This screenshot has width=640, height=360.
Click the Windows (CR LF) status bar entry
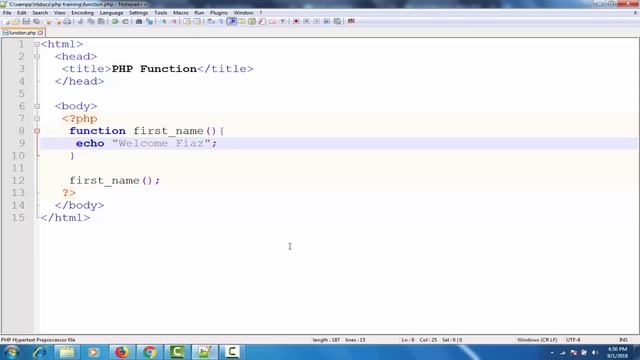click(537, 340)
